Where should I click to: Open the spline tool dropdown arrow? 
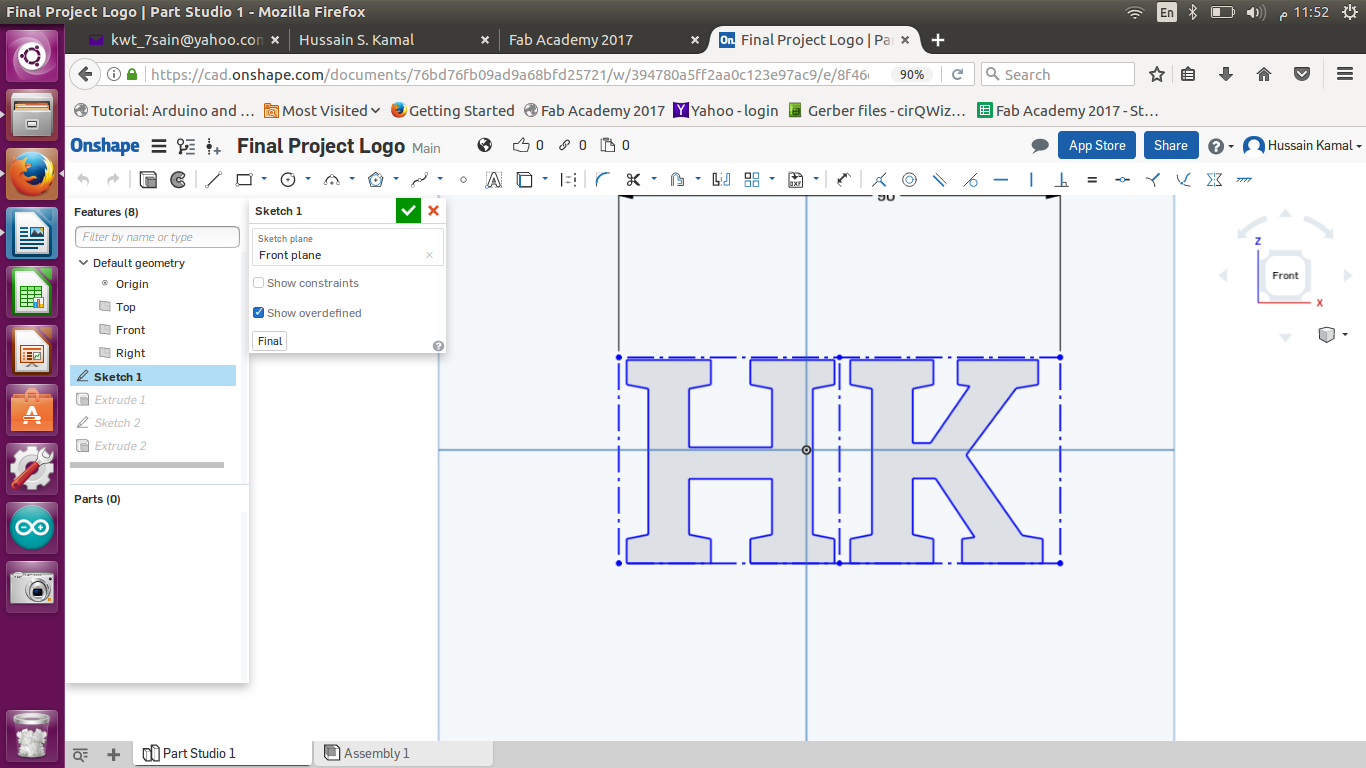coord(440,180)
